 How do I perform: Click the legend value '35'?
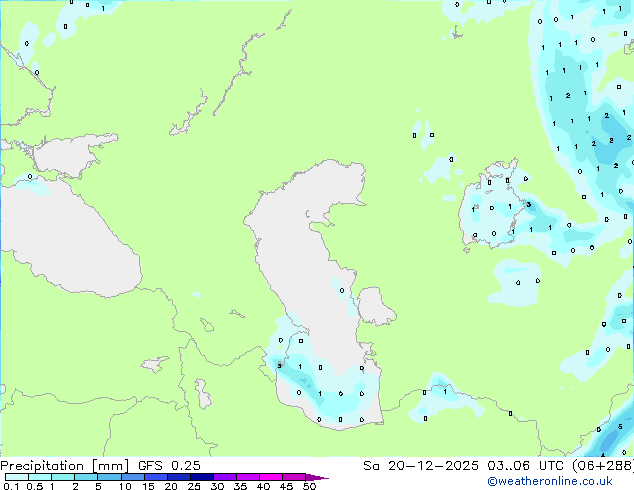click(x=240, y=486)
